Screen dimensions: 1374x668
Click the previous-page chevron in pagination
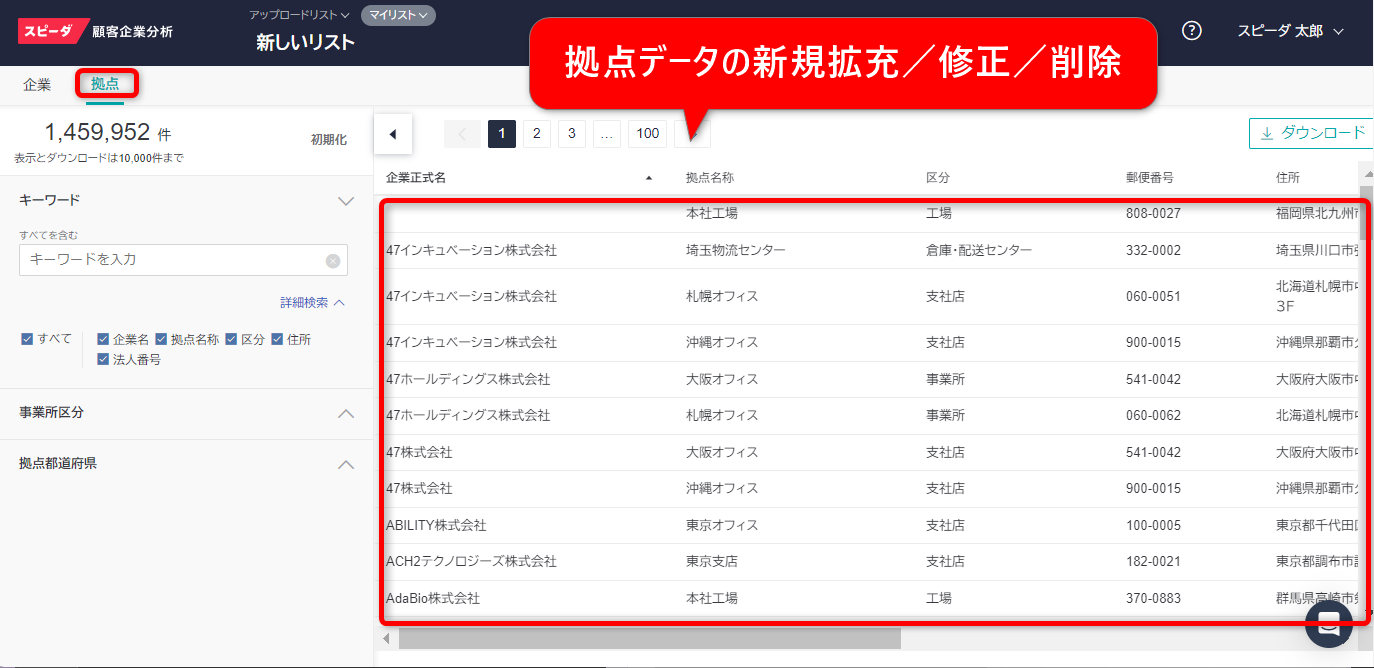click(463, 132)
